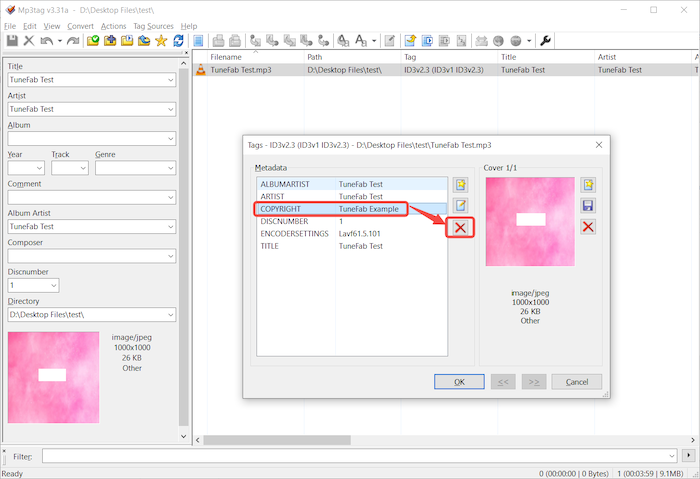The image size is (700, 479).
Task: Click the red X Remove cover icon
Action: click(x=588, y=227)
